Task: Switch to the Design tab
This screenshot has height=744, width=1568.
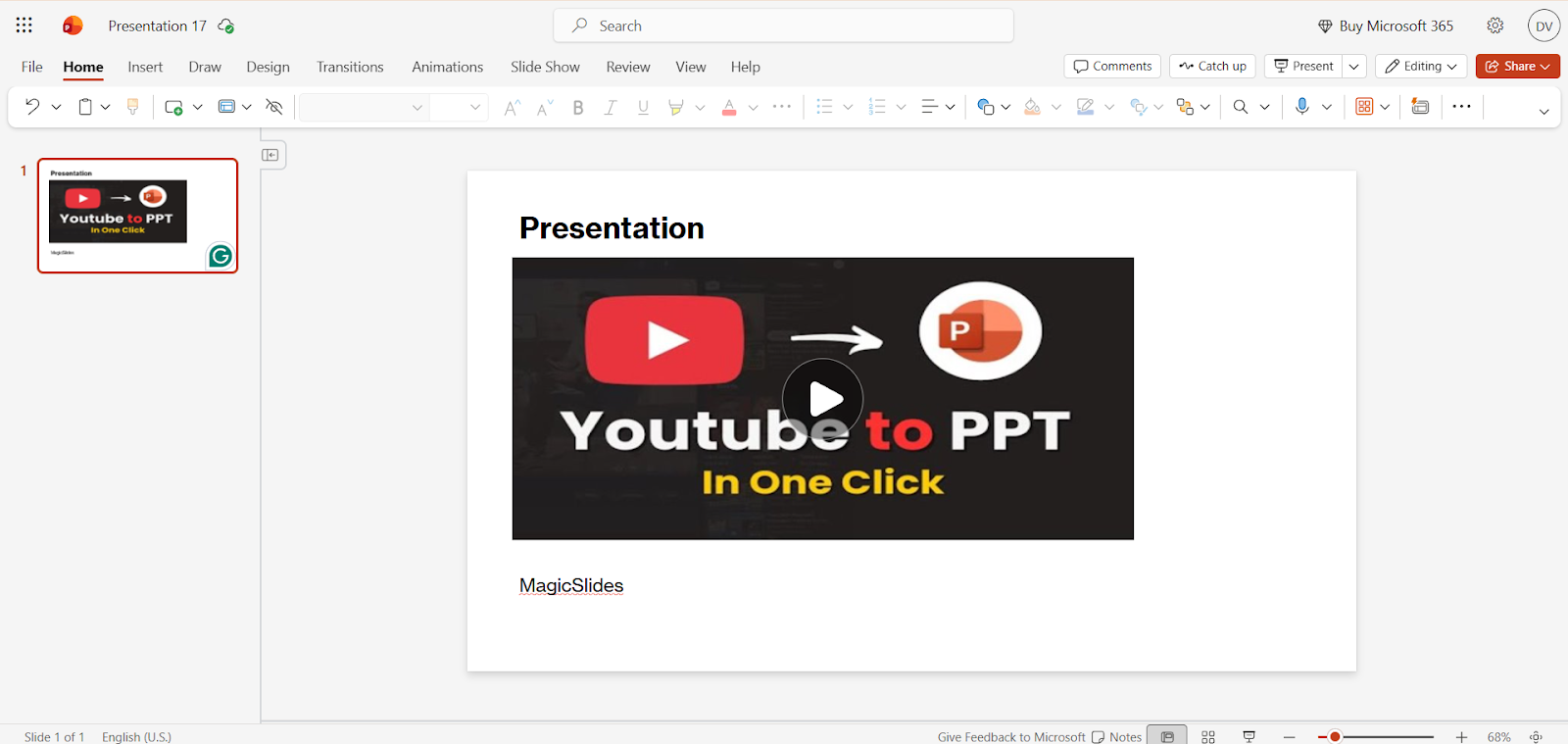Action: point(268,67)
